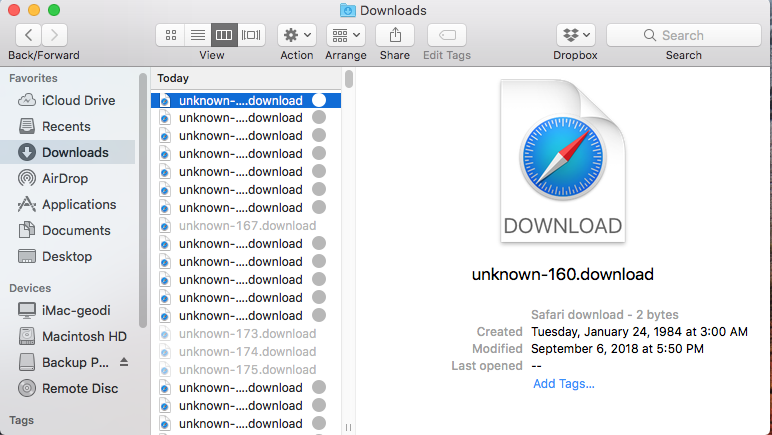Image resolution: width=772 pixels, height=435 pixels.
Task: Click the file list vertical scrollbar
Action: 349,79
